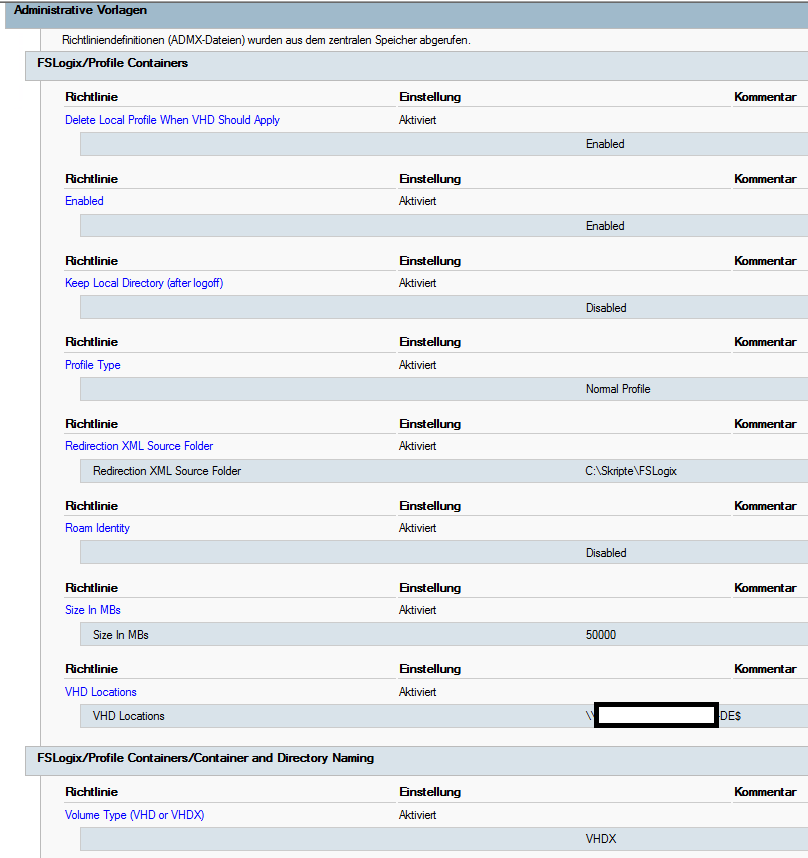Collapse the Container and Directory Naming section header
The height and width of the screenshot is (858, 808).
[x=416, y=761]
